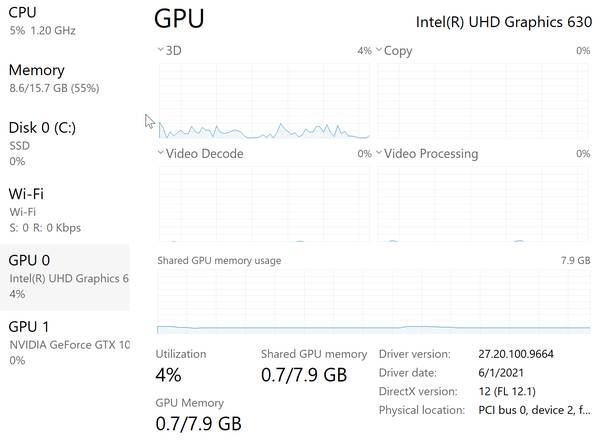Expand the 3D engine dropdown chevron
Viewport: 600px width, 441px height.
click(x=161, y=50)
